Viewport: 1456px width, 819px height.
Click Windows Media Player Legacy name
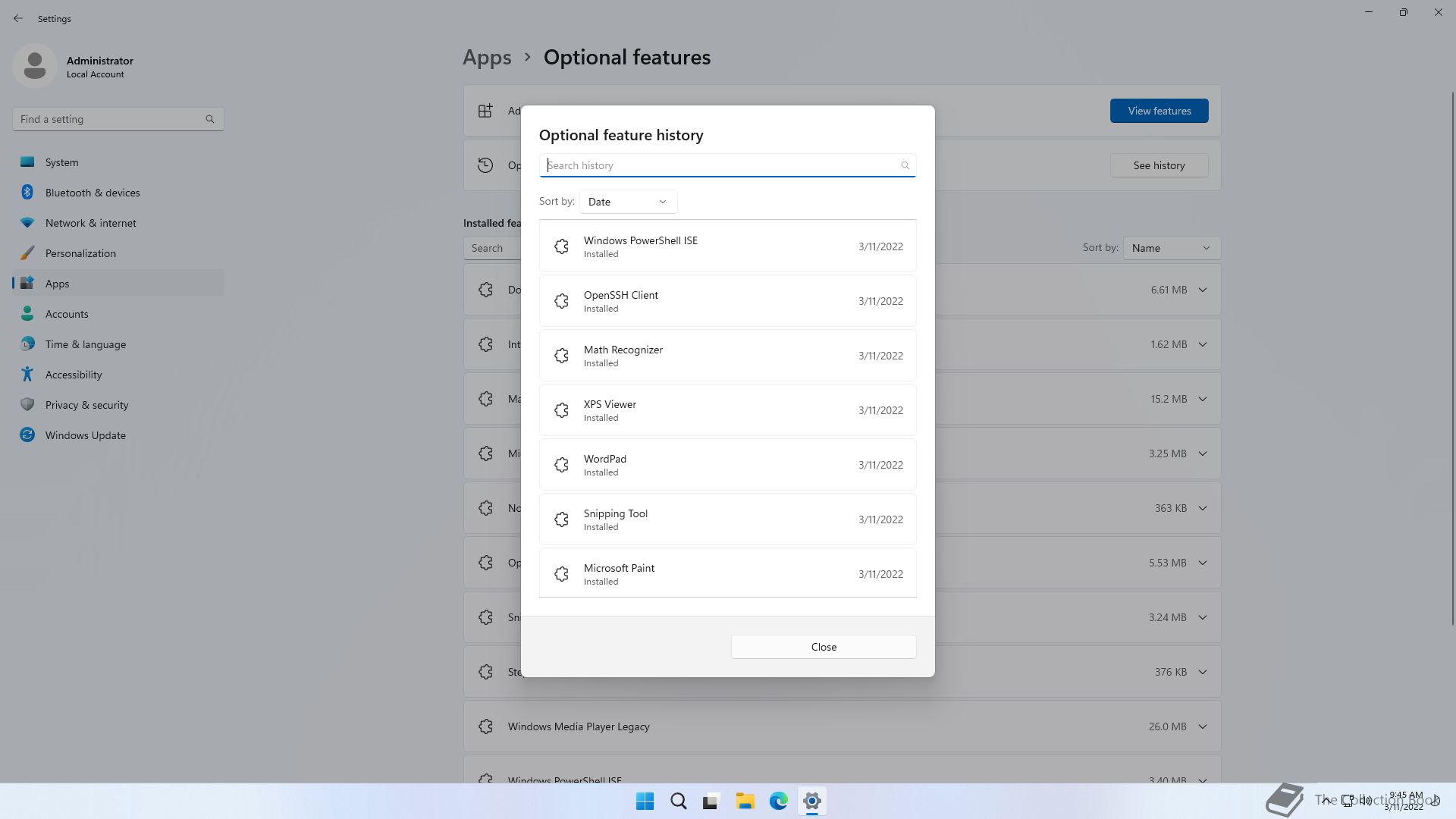point(579,726)
